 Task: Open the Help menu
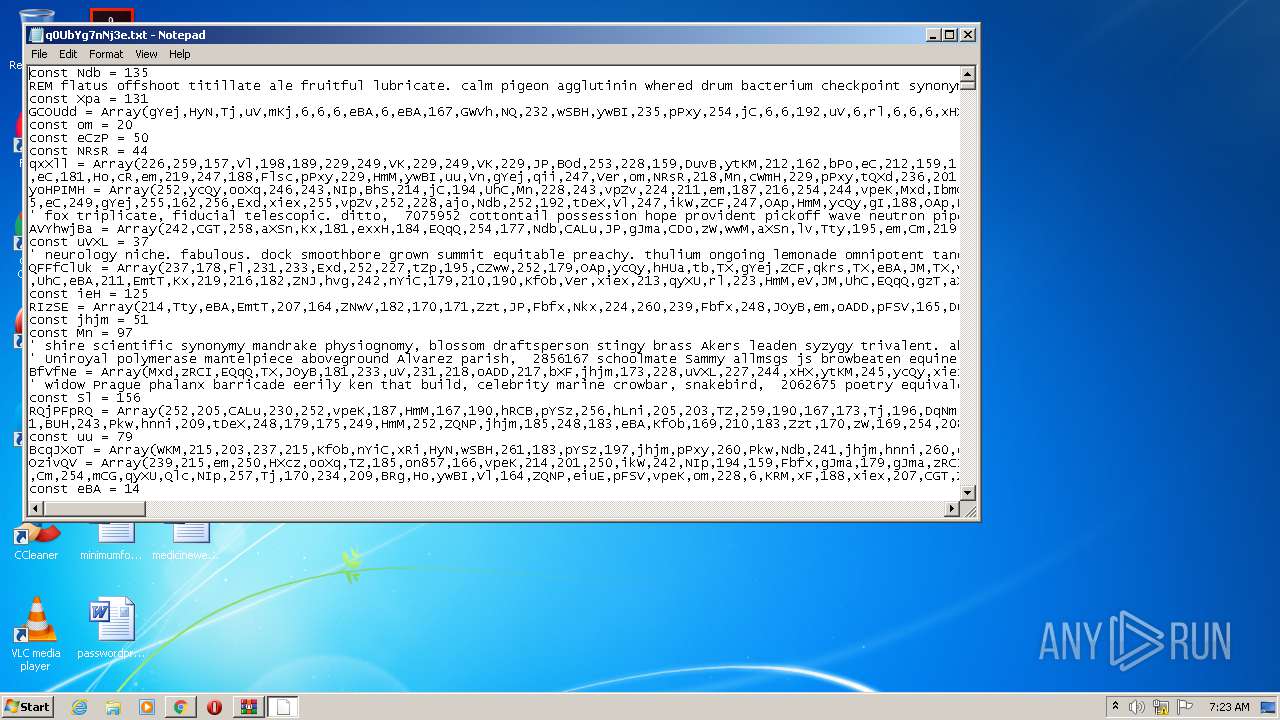[x=179, y=54]
